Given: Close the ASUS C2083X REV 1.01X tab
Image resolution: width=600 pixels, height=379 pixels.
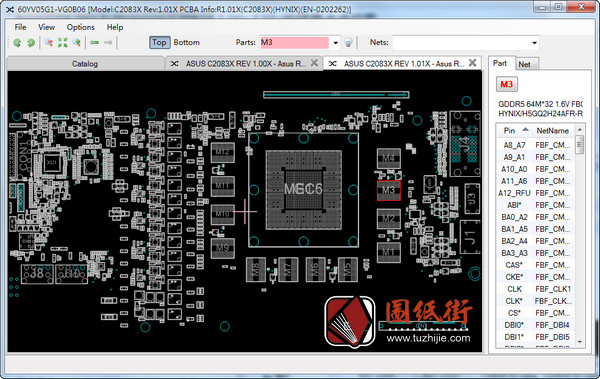Looking at the screenshot, I should point(473,62).
